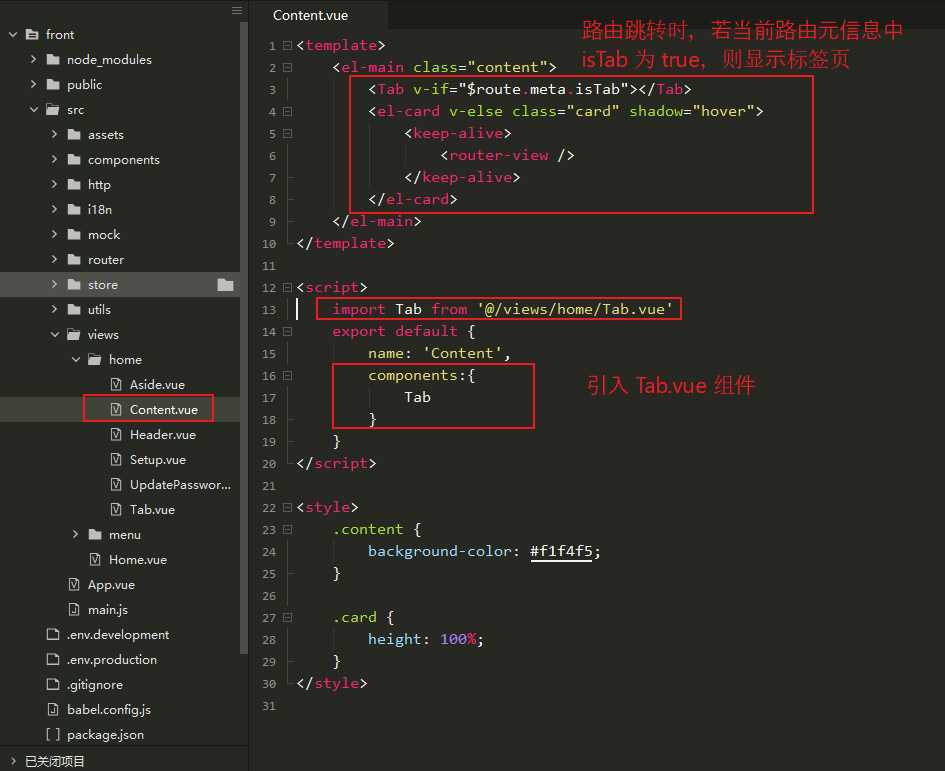This screenshot has width=945, height=771.
Task: Expand the node_modules folder arrow
Action: (x=33, y=59)
